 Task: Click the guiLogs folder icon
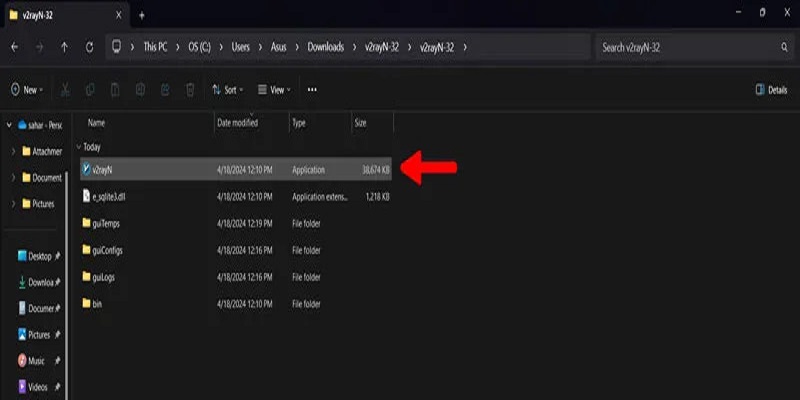click(x=86, y=277)
